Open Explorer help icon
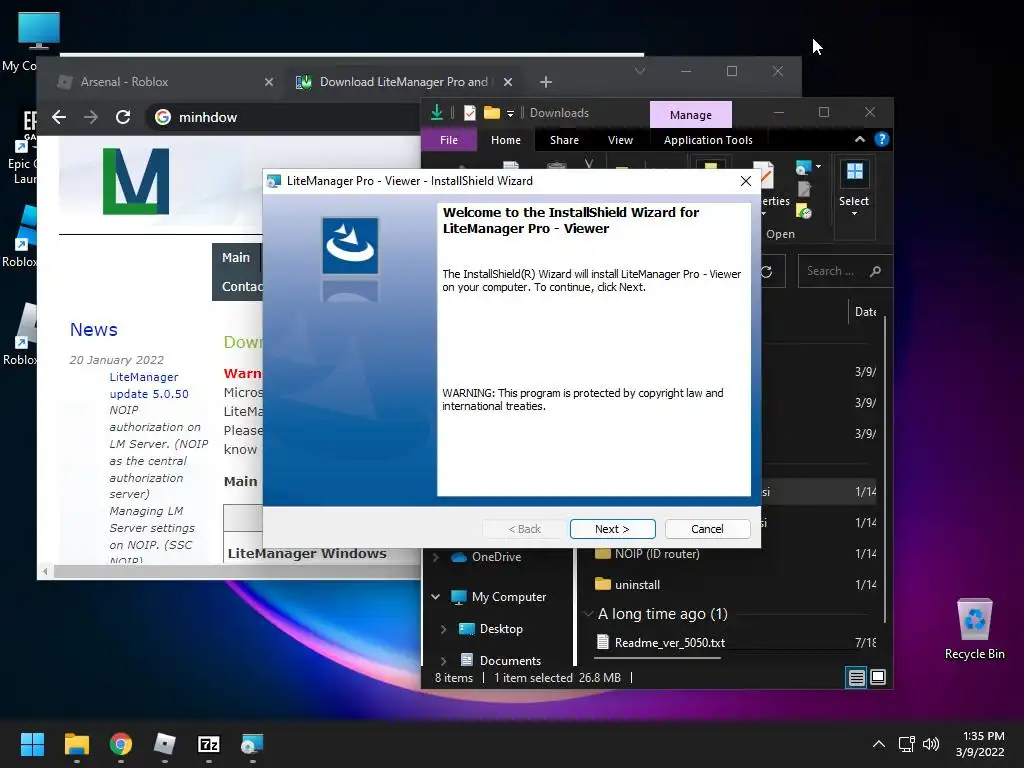The height and width of the screenshot is (768, 1024). click(882, 139)
